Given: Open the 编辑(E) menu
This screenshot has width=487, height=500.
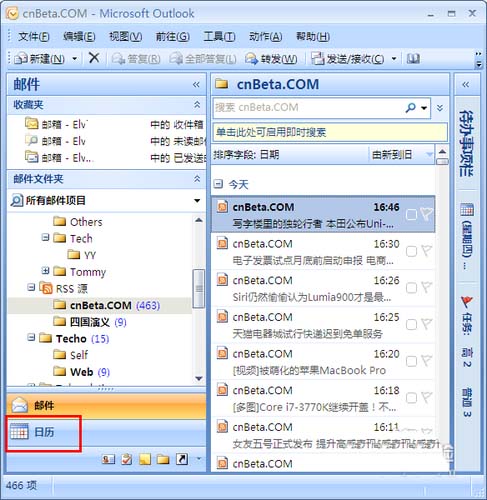Looking at the screenshot, I should (79, 36).
